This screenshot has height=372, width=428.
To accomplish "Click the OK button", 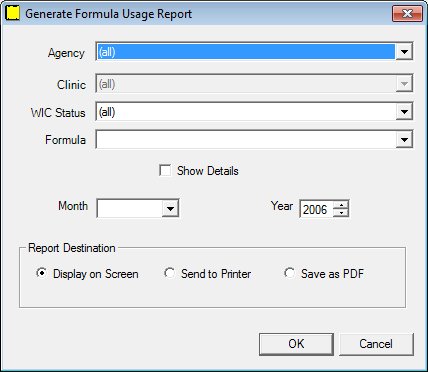I will (296, 344).
